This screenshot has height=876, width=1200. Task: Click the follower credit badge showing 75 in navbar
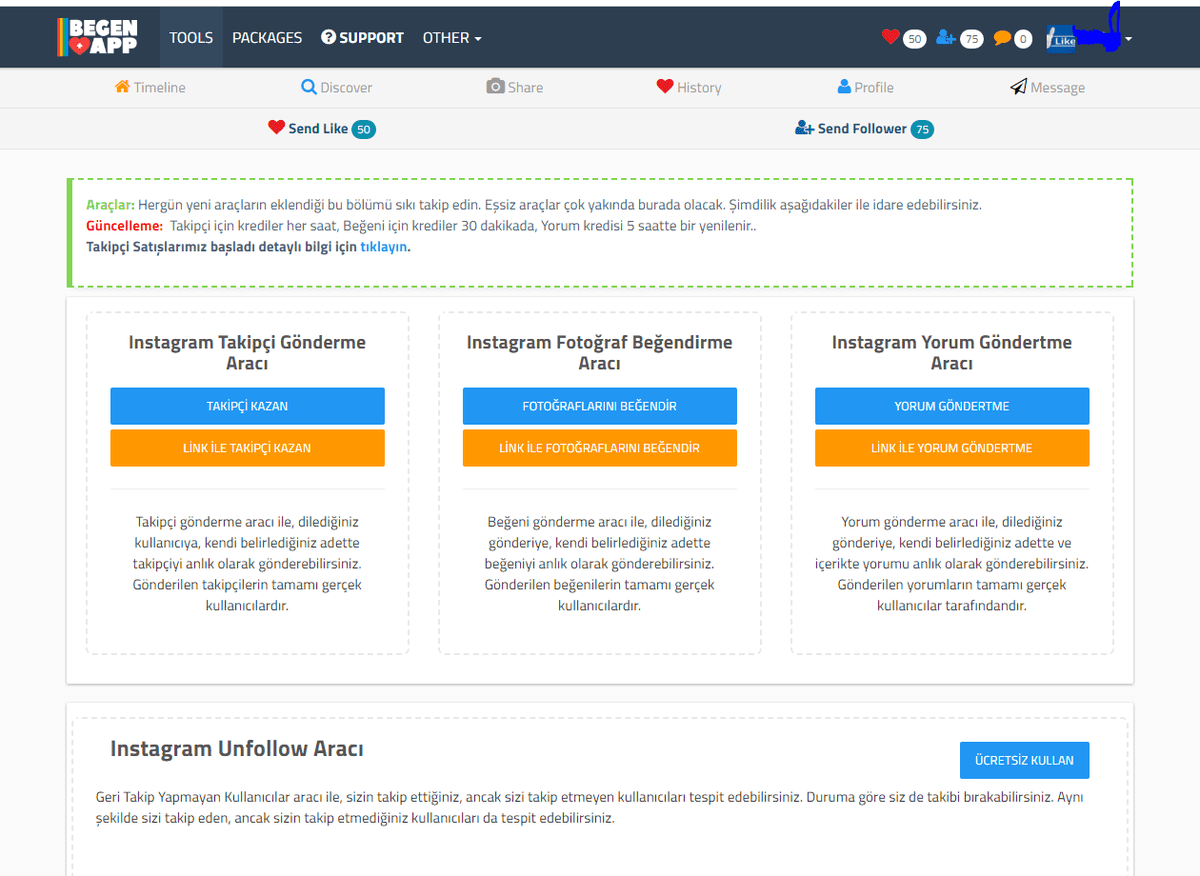click(971, 39)
